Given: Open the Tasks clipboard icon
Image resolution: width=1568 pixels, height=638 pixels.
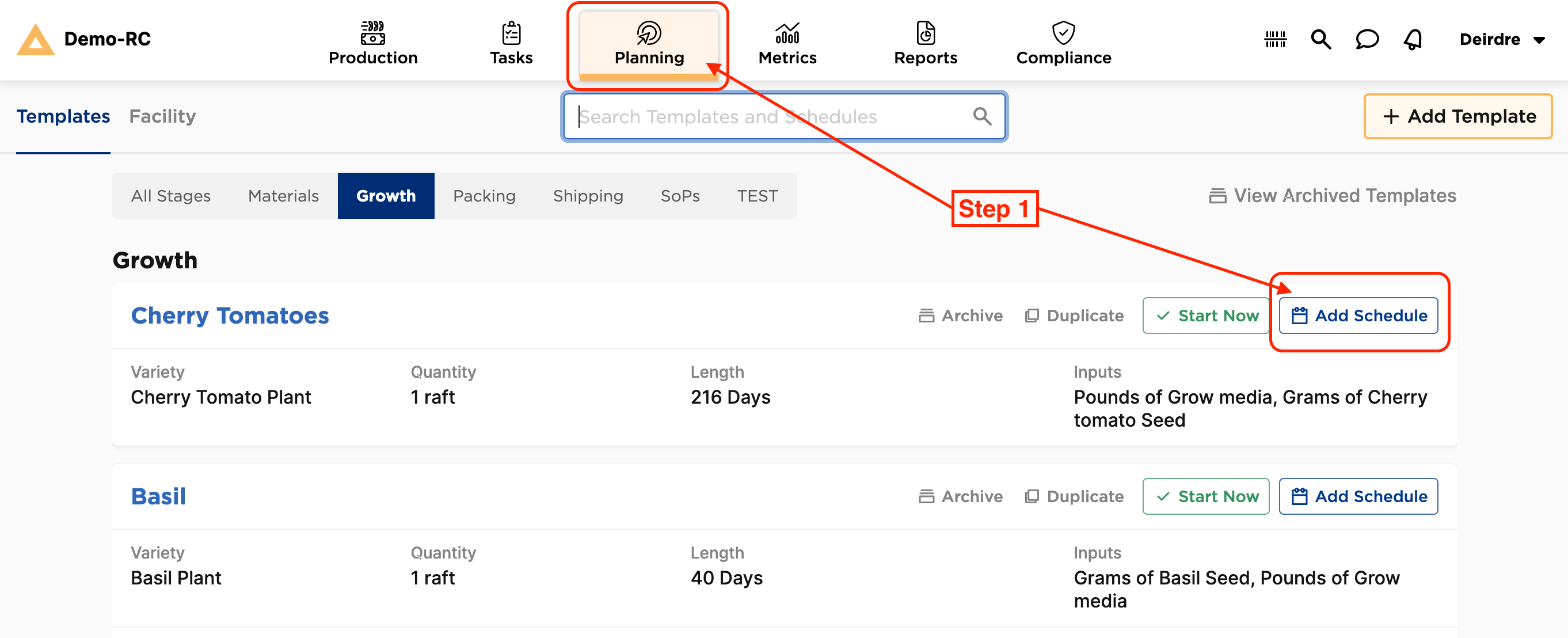Looking at the screenshot, I should pyautogui.click(x=511, y=33).
